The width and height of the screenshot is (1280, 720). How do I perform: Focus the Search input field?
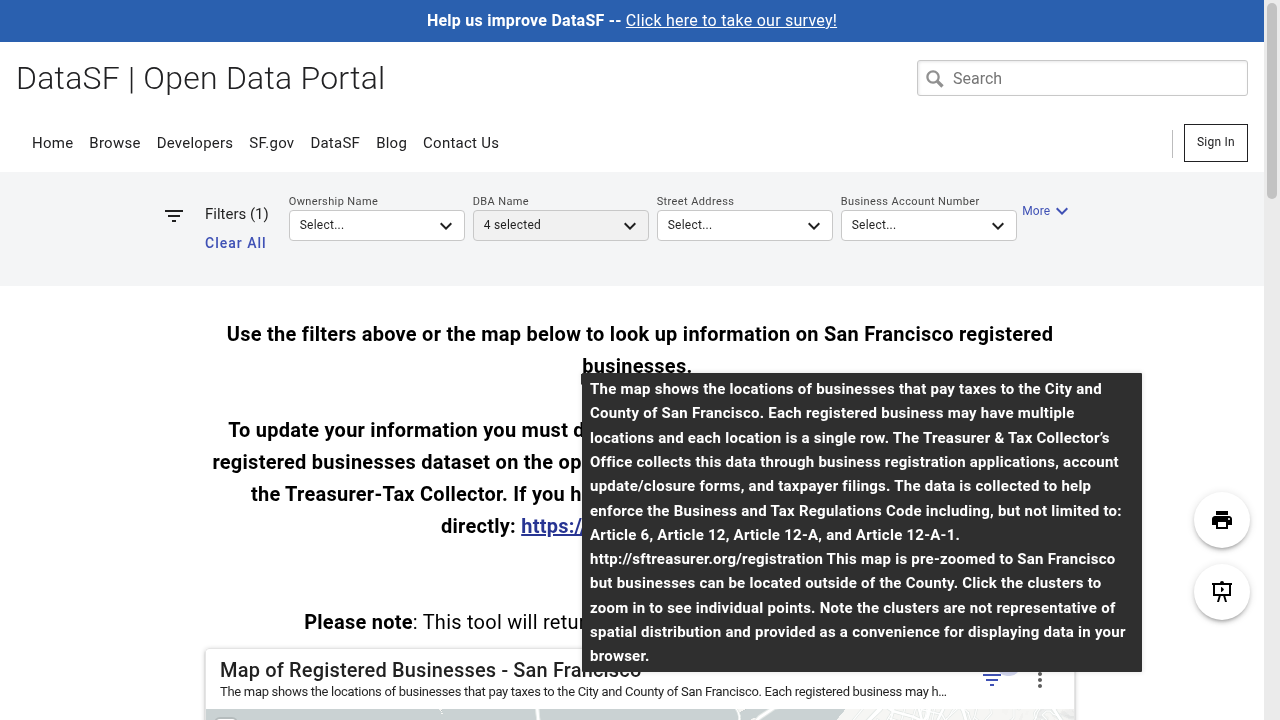1082,79
